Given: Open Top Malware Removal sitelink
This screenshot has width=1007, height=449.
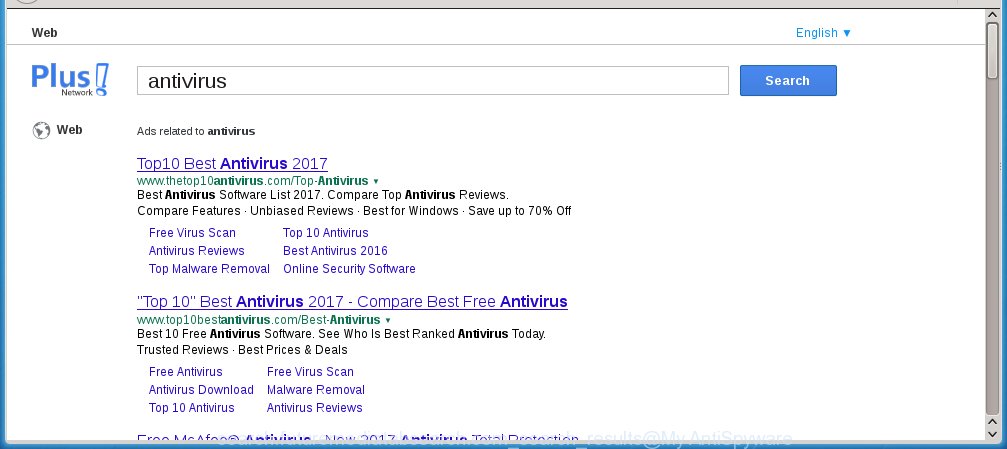Looking at the screenshot, I should (209, 269).
